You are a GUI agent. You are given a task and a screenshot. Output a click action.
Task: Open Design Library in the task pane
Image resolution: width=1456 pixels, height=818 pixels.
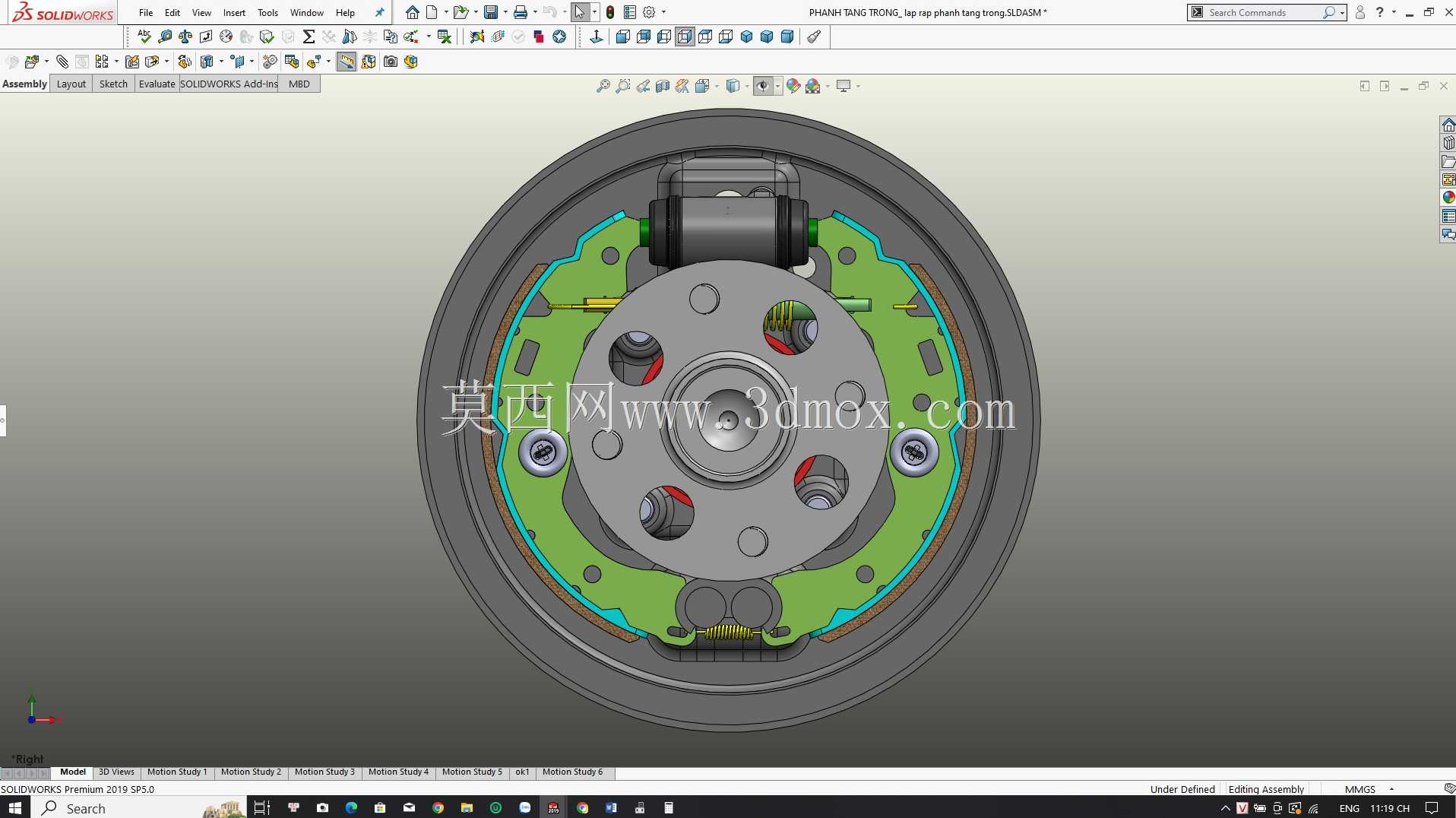click(x=1448, y=143)
